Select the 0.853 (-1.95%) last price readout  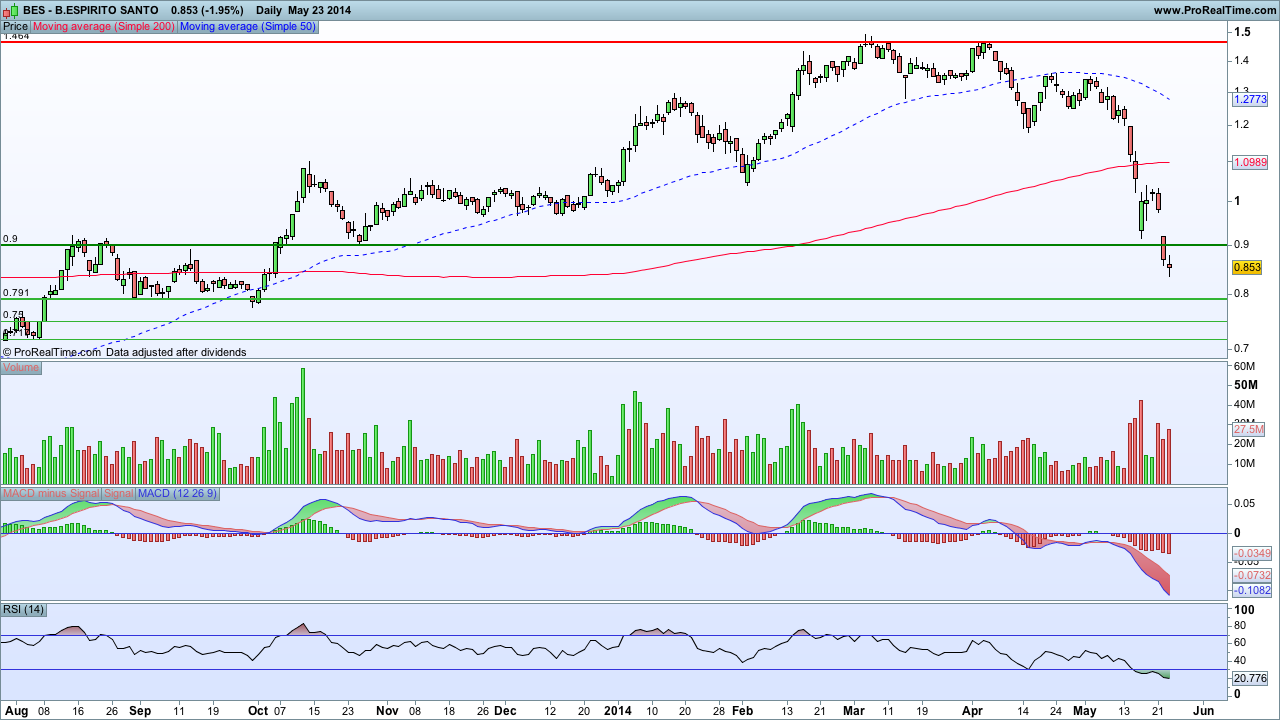pos(207,10)
